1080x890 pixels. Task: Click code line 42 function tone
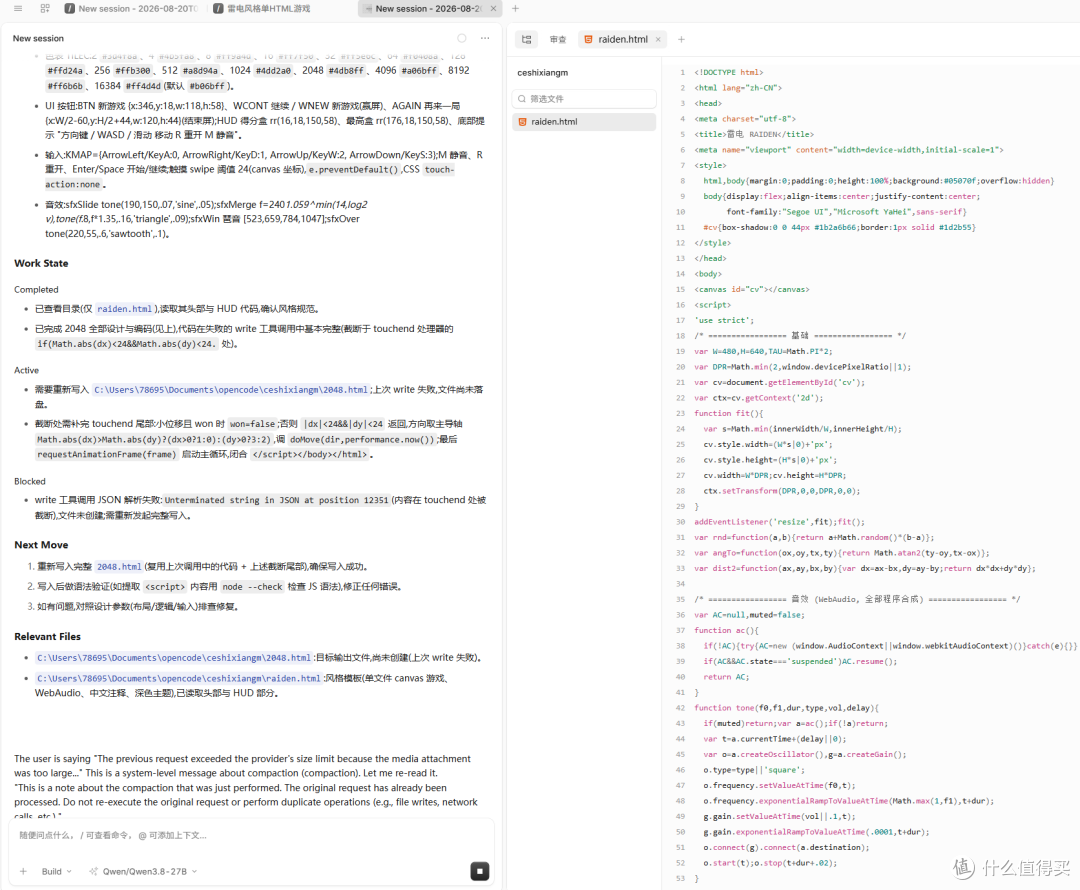[x=787, y=708]
